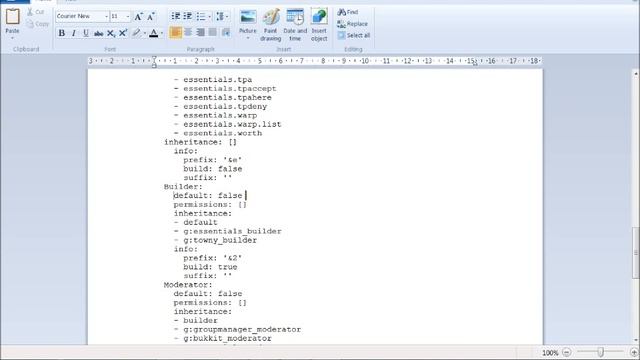Click the Increase indent icon

(188, 16)
